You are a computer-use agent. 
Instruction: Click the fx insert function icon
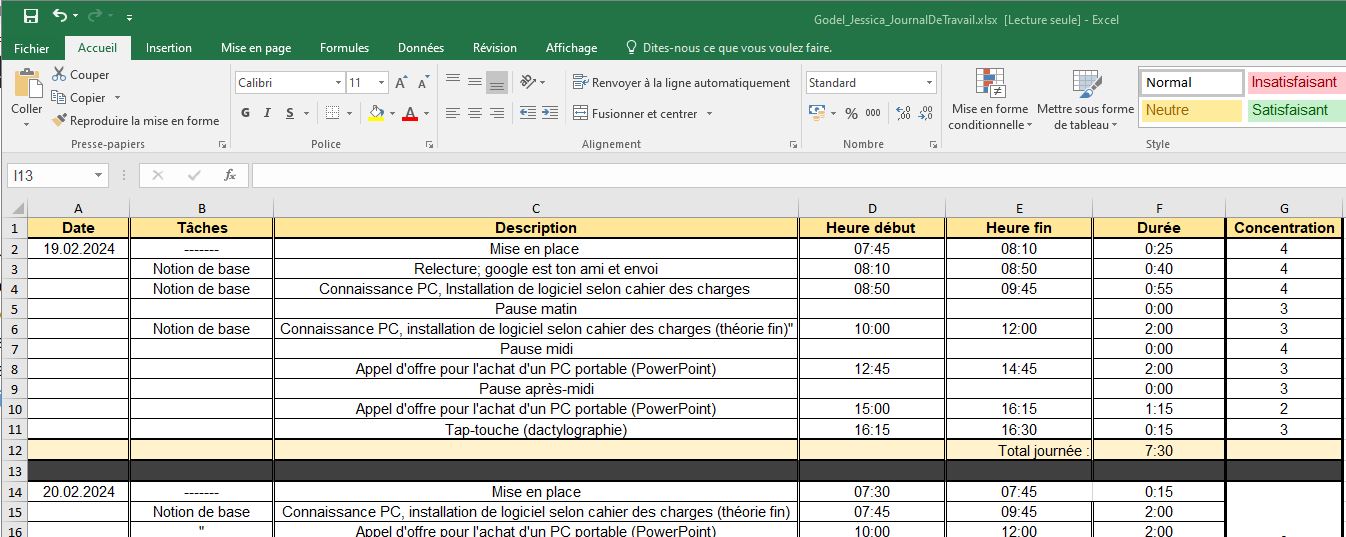[x=230, y=175]
